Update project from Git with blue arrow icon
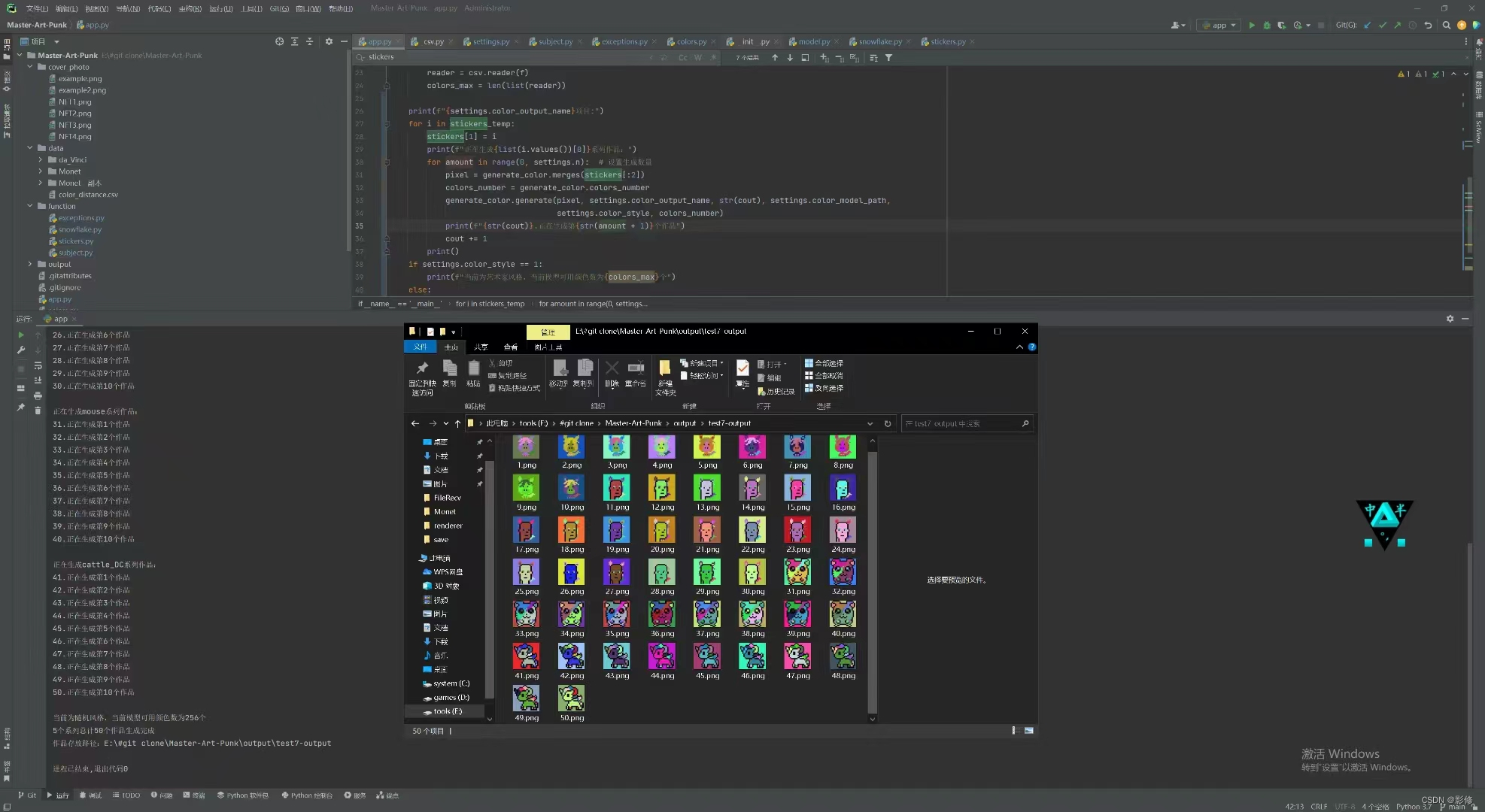The image size is (1485, 812). click(1367, 25)
